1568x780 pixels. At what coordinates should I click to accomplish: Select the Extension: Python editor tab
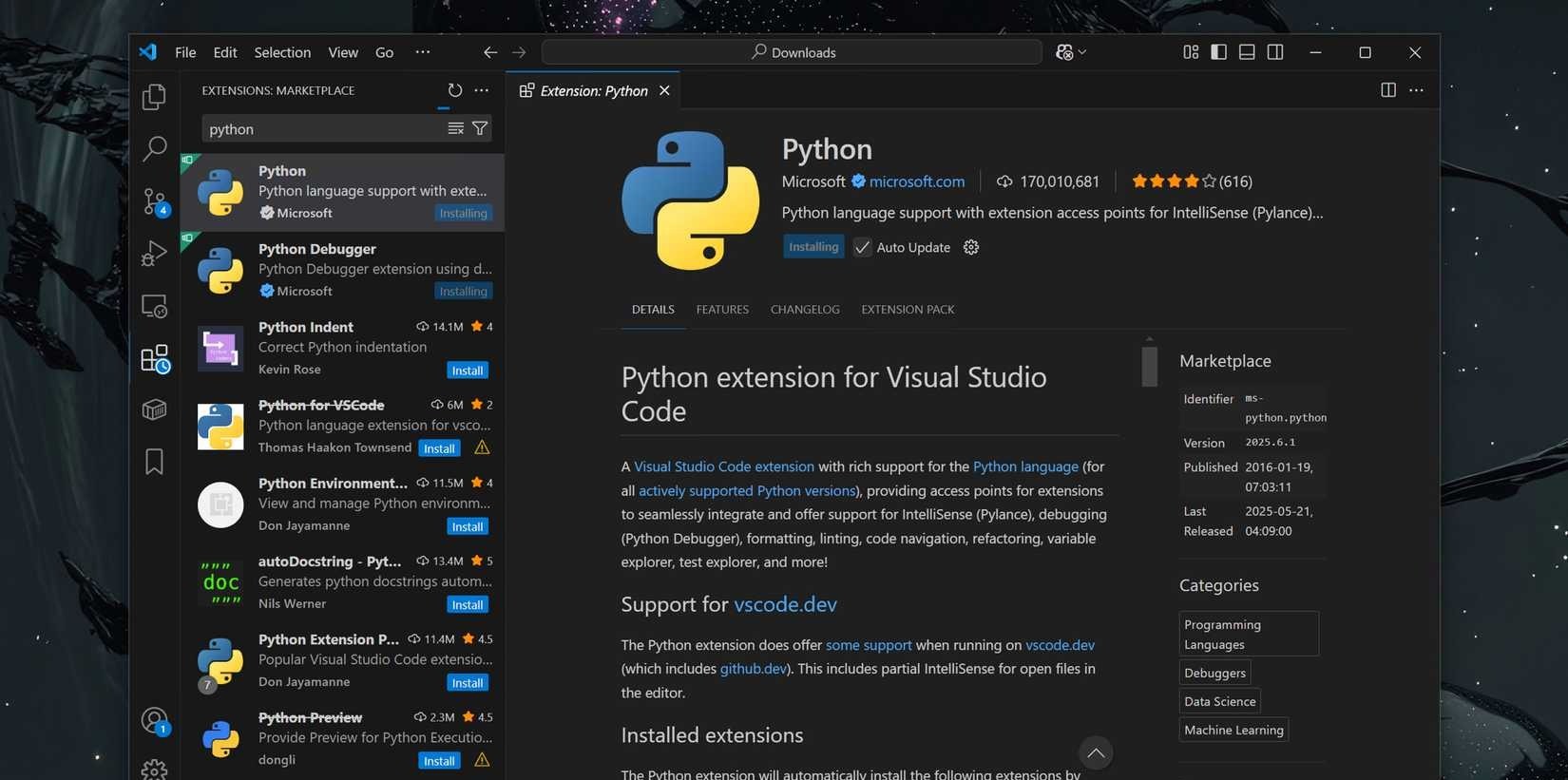tap(594, 90)
